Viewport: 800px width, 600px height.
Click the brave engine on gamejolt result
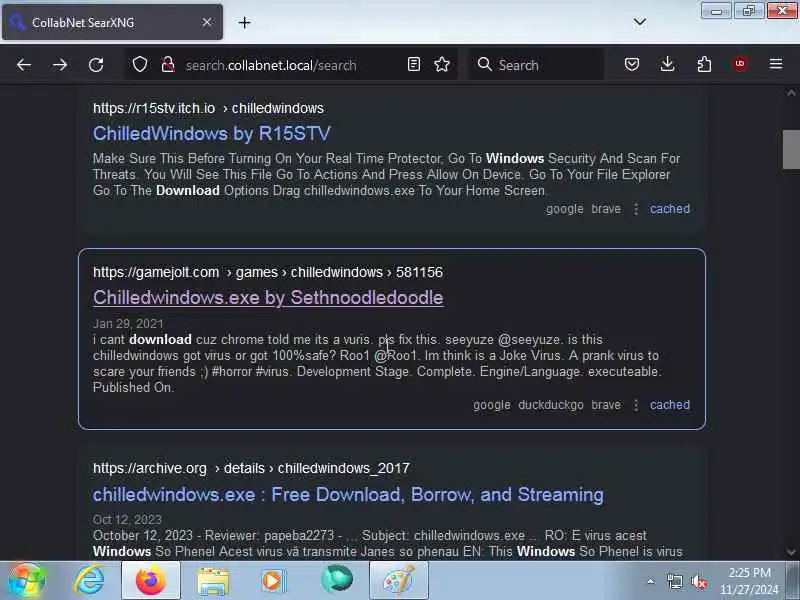pos(606,405)
